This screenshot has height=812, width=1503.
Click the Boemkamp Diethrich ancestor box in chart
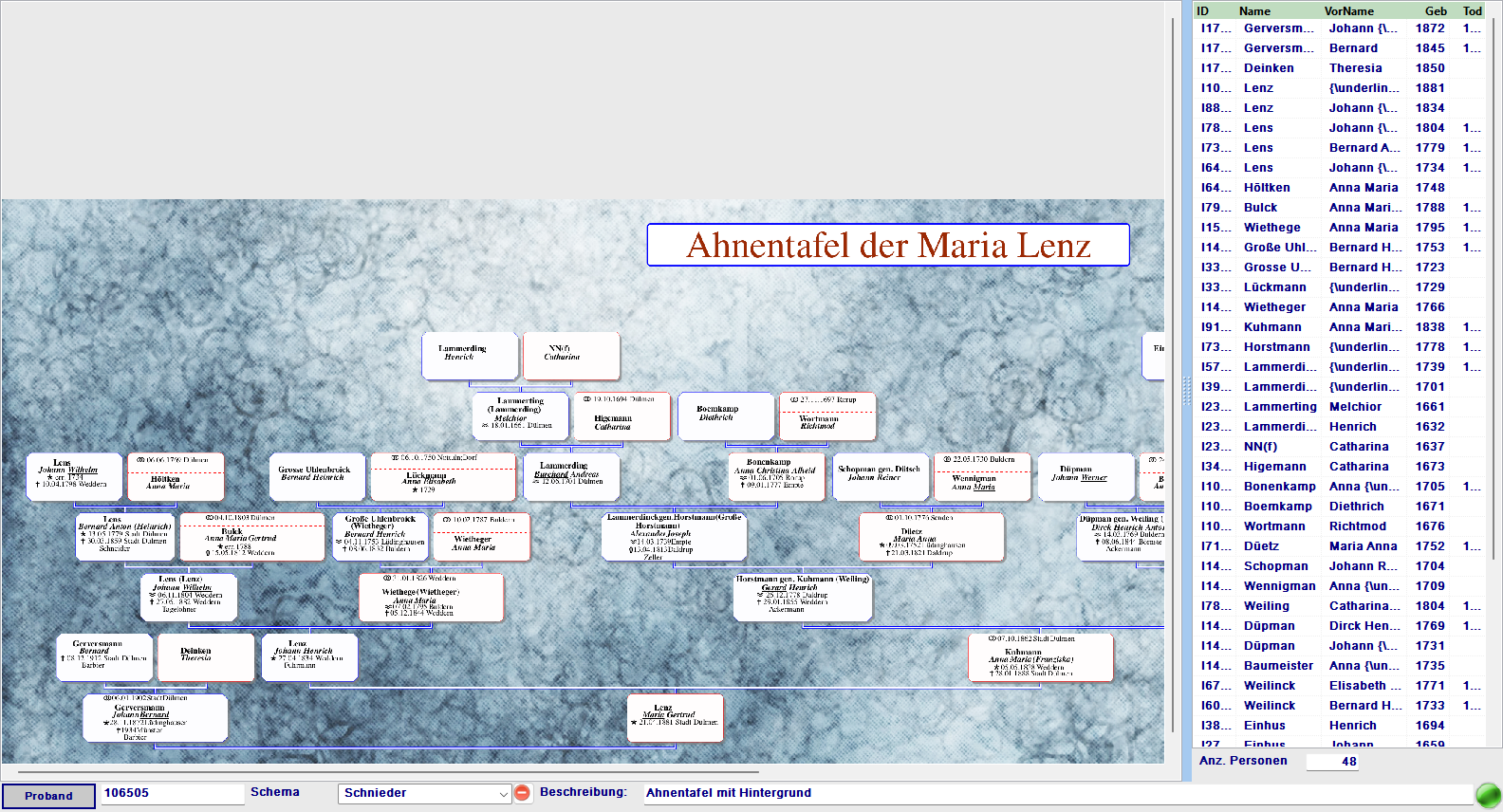[x=725, y=415]
